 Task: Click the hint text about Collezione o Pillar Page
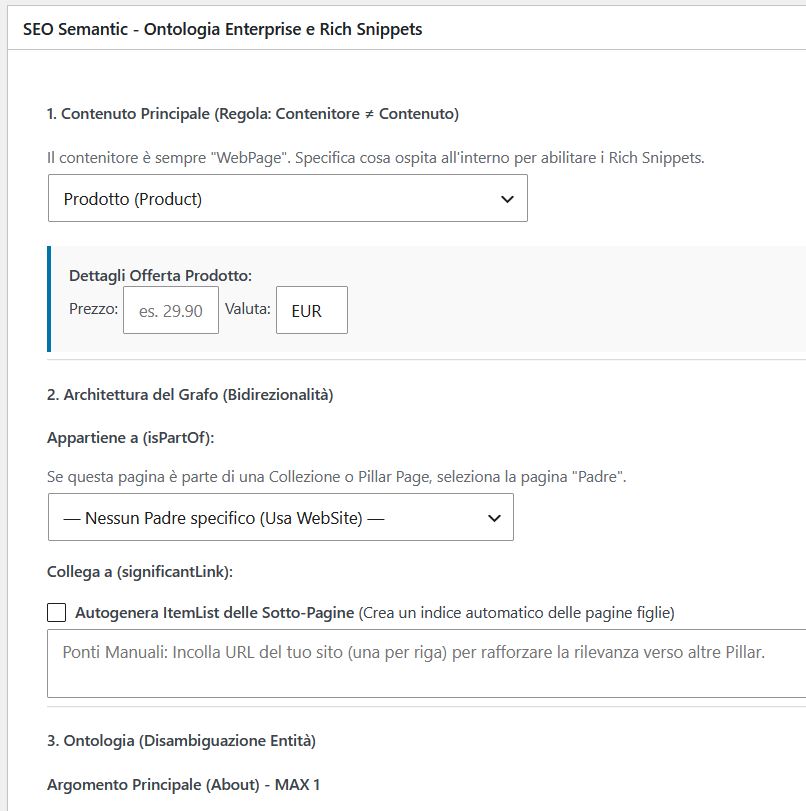(x=336, y=476)
